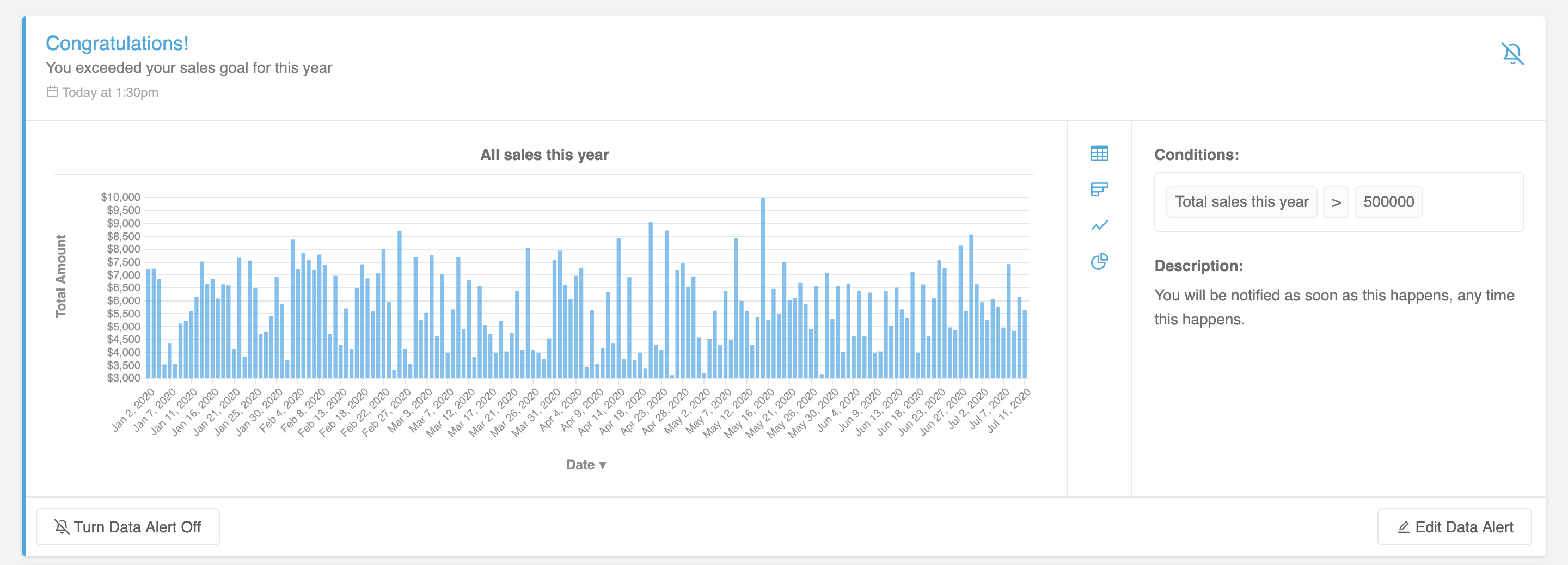This screenshot has height=565, width=1568.
Task: Select the line chart view icon
Action: [1099, 225]
